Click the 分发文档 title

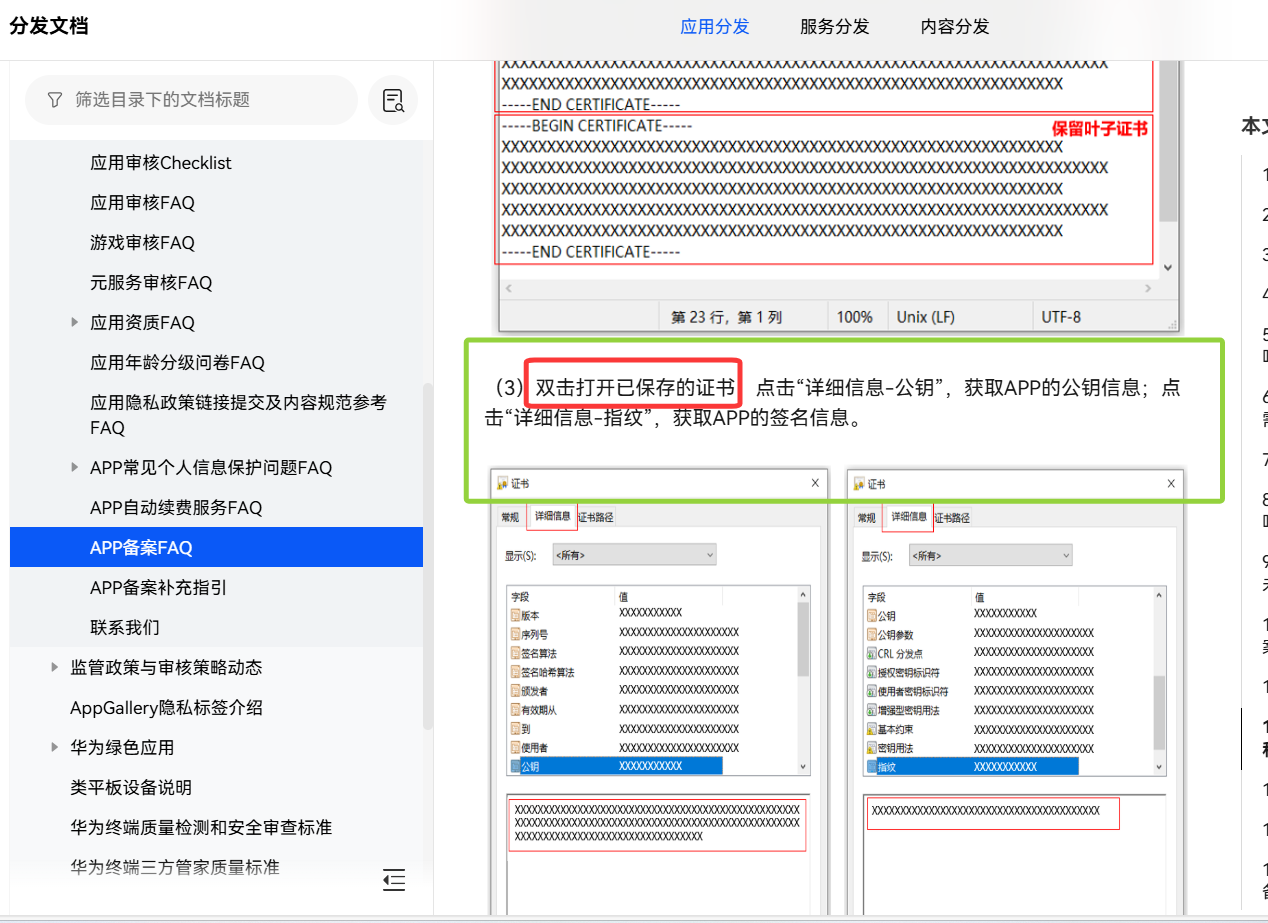49,27
